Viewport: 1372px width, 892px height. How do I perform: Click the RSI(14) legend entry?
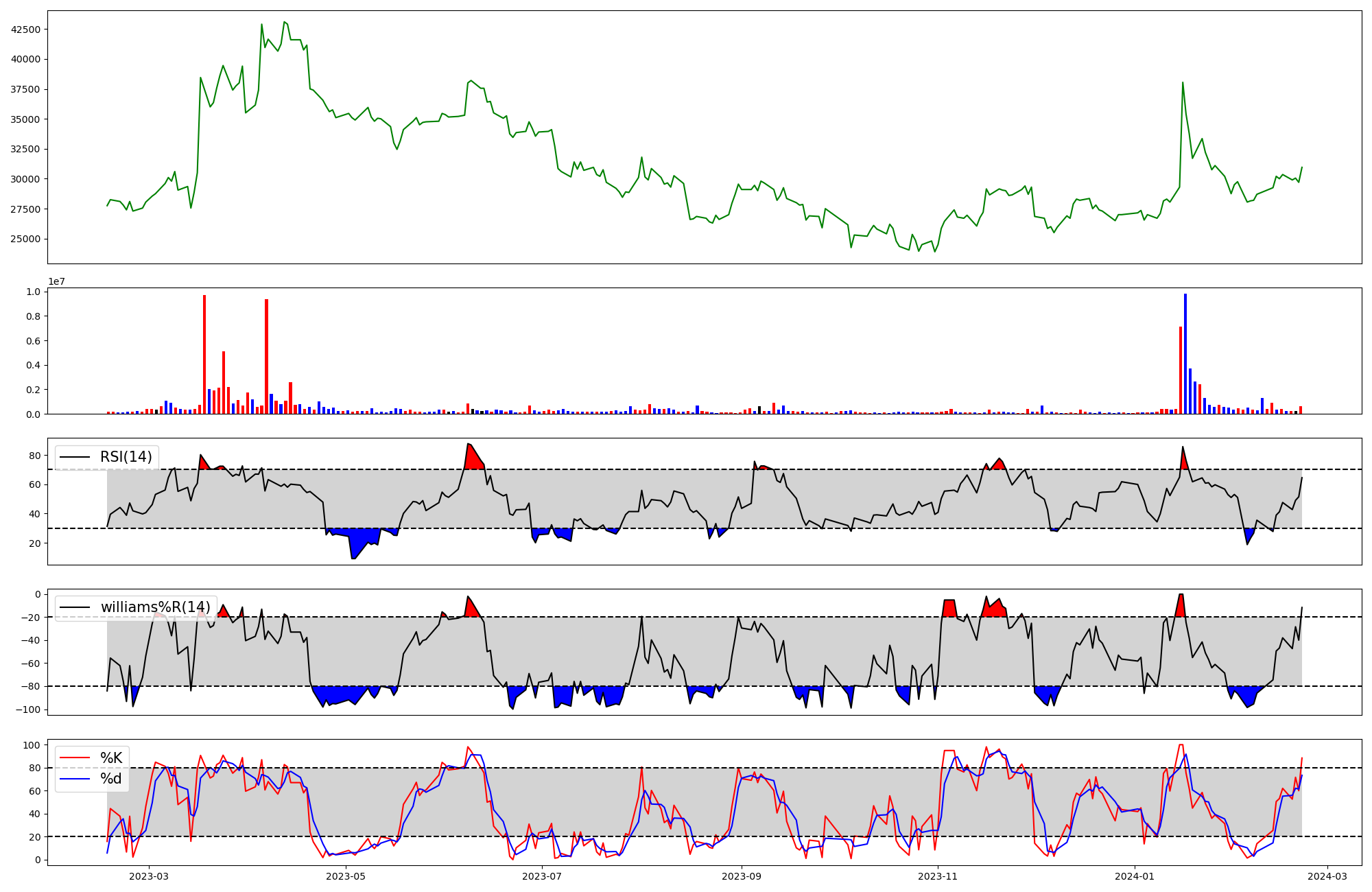click(126, 457)
